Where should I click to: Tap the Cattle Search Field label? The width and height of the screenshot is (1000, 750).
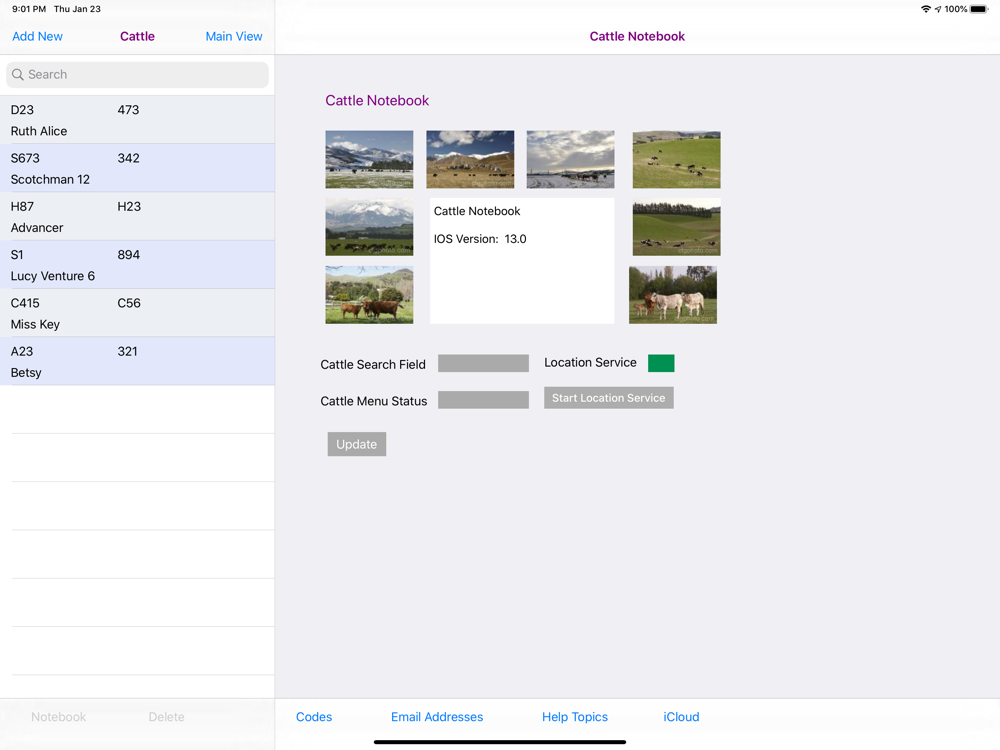(372, 364)
